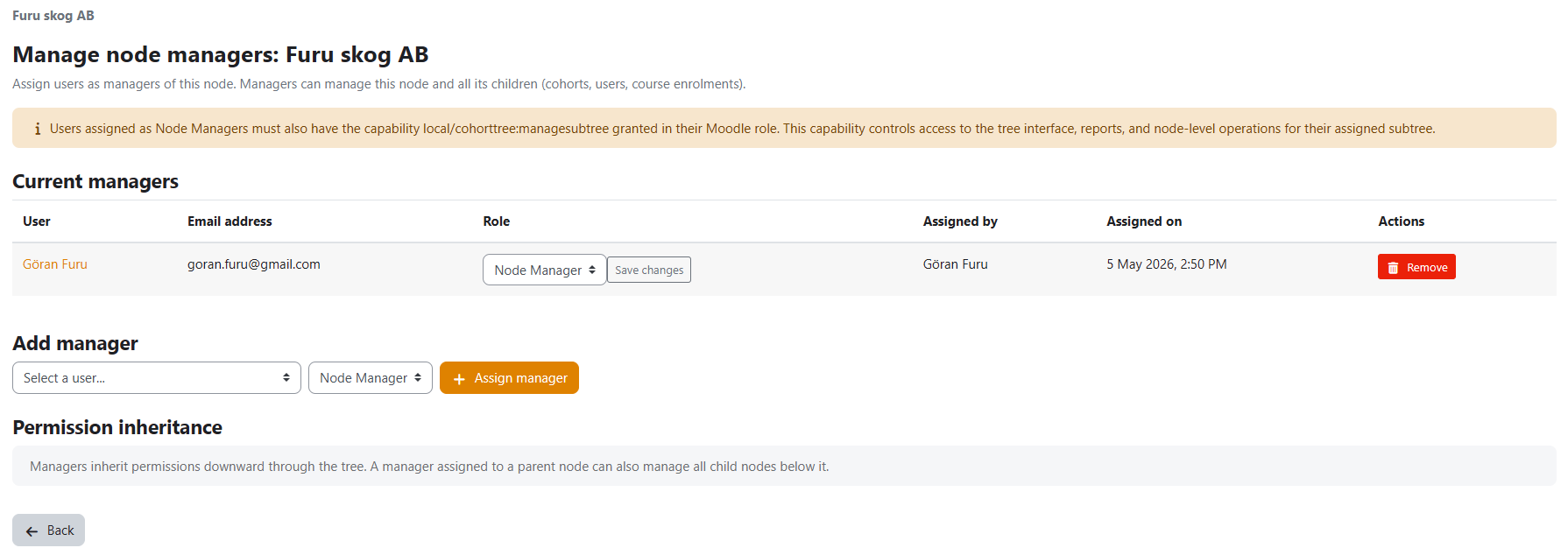Open the Select a user dropdown
The image size is (1568, 555).
click(157, 378)
